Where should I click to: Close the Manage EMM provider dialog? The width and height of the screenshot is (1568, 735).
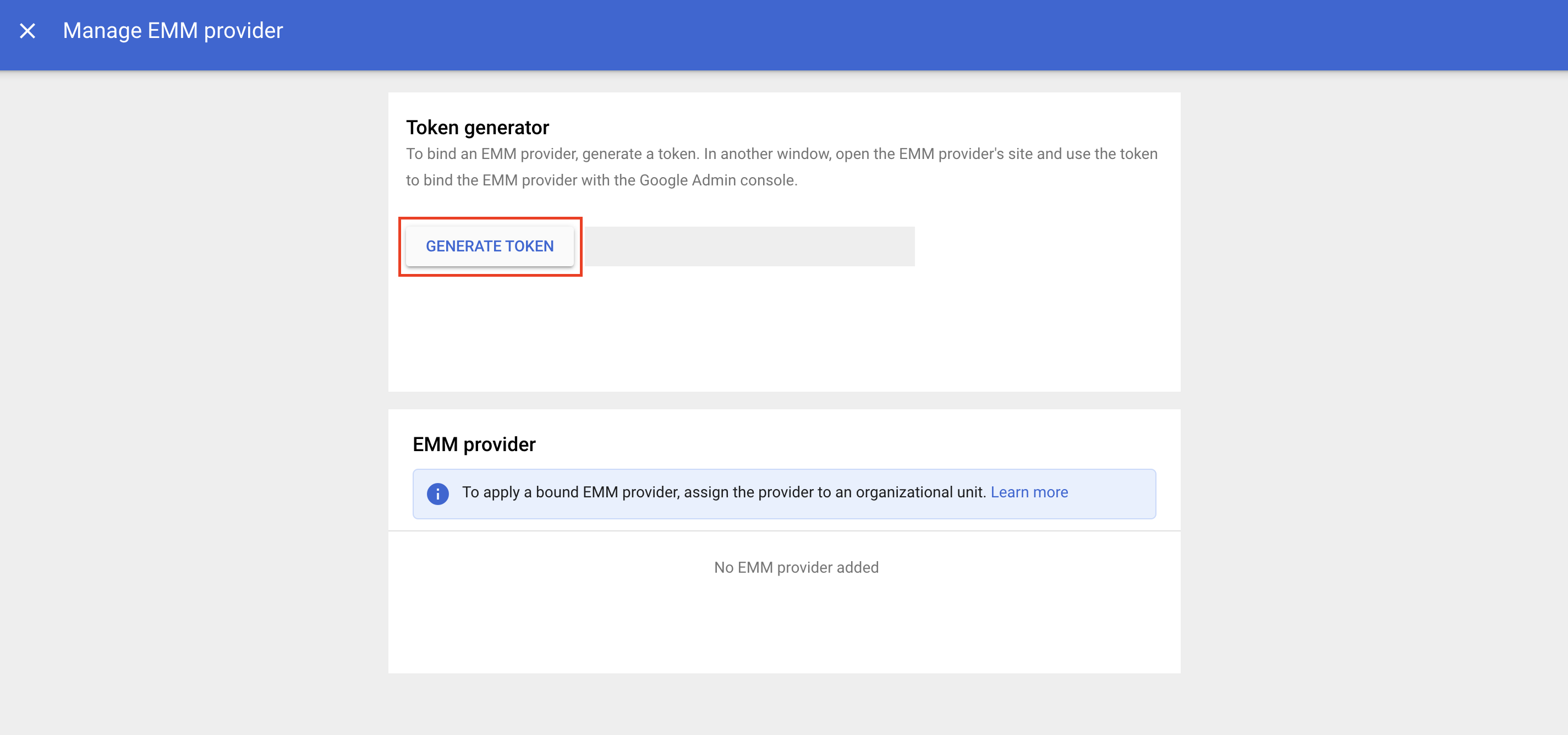[28, 30]
